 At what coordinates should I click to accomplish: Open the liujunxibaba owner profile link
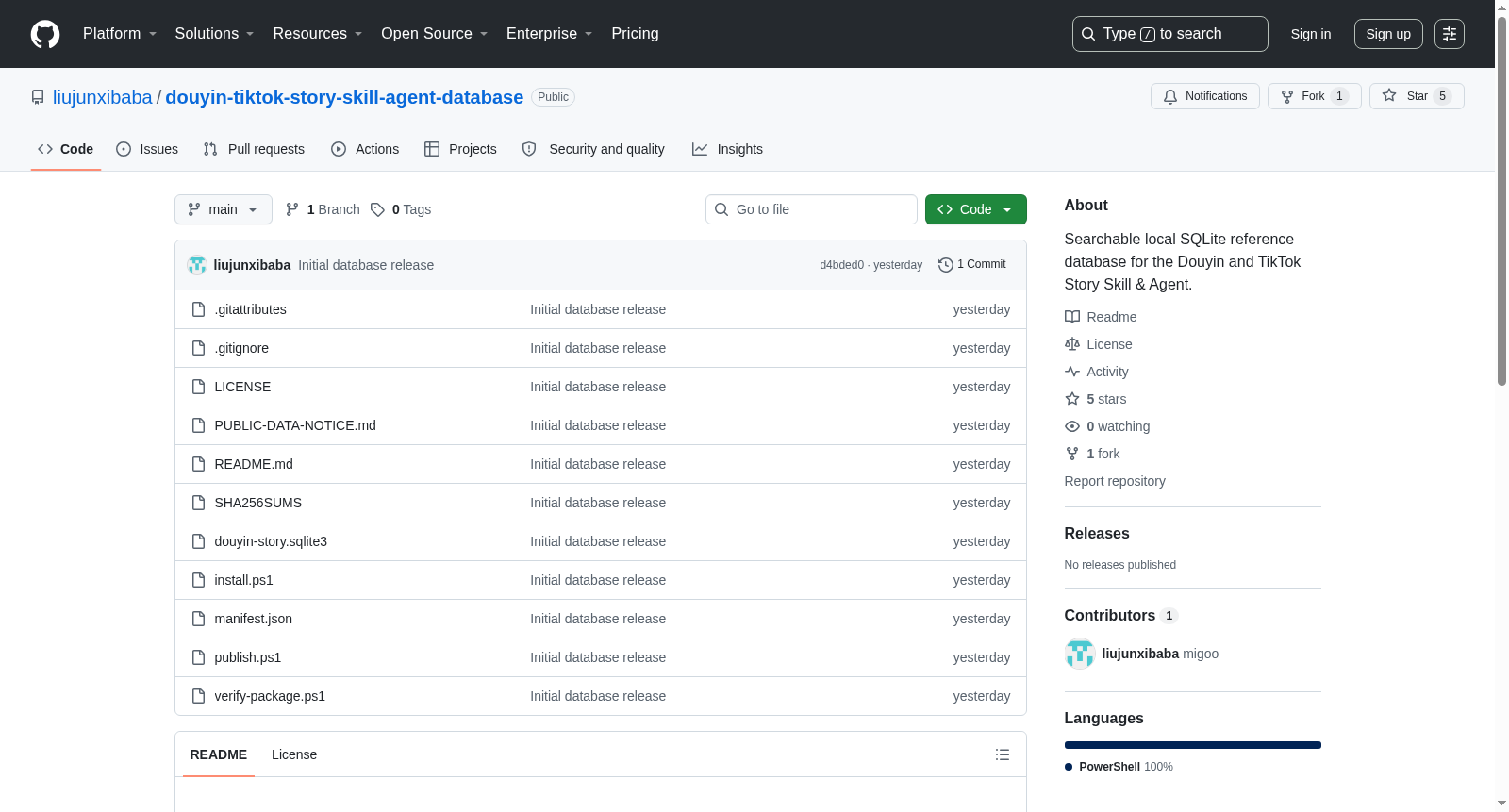103,97
